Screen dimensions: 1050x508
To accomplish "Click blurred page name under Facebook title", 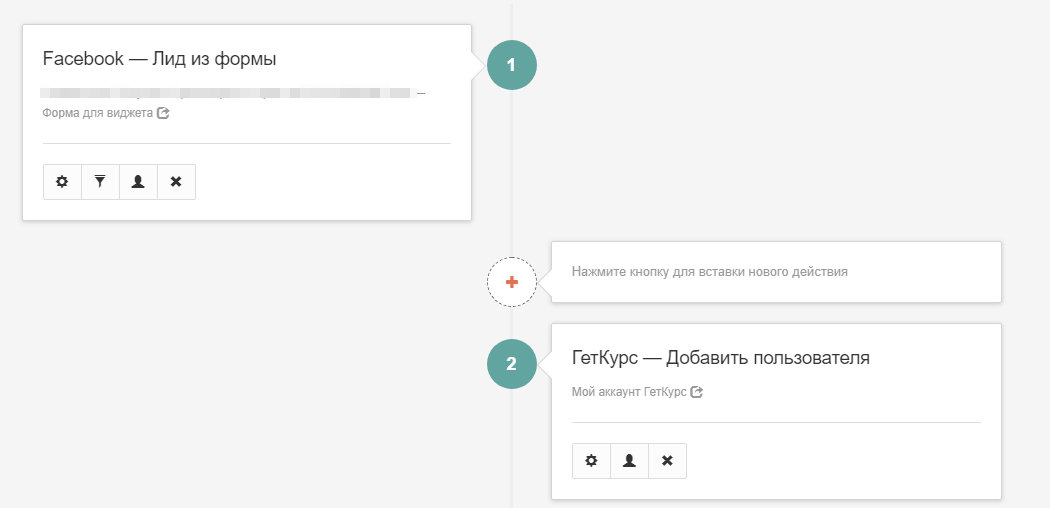I will tap(225, 93).
